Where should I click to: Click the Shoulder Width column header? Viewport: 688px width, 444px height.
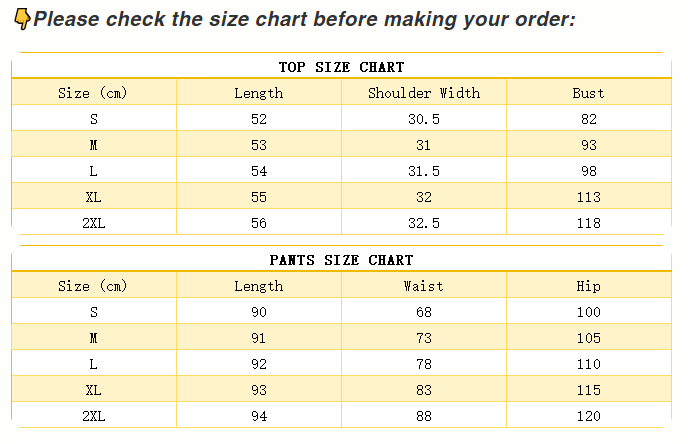[424, 93]
